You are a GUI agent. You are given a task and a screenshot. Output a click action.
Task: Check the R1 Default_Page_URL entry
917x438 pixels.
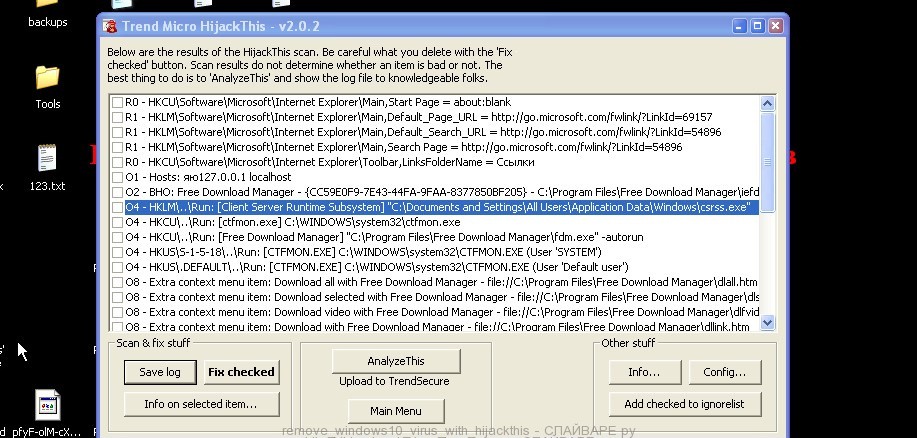coord(118,118)
